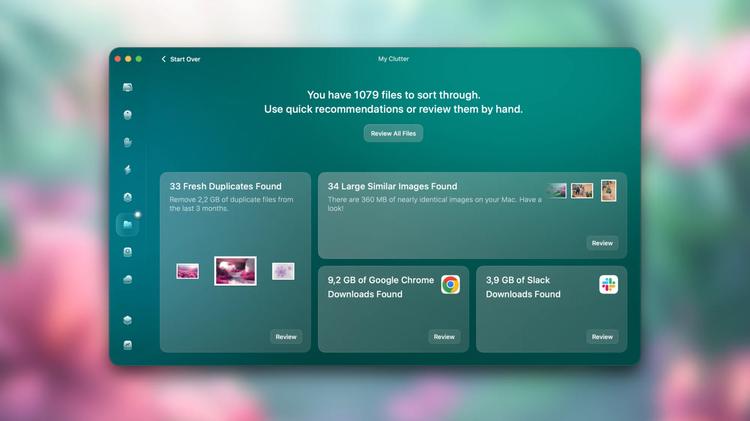This screenshot has width=750, height=421.
Task: Review the 34 Large Similar Images card
Action: pos(602,243)
